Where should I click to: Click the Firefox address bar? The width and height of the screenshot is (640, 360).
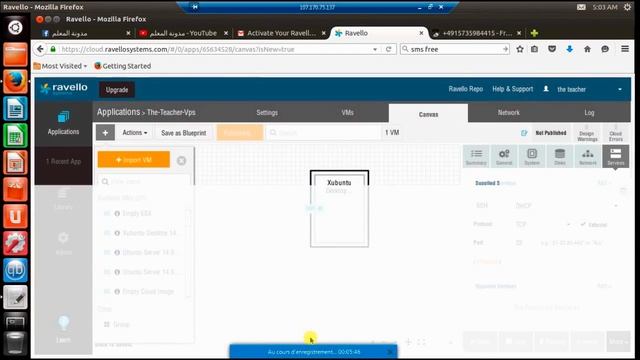[215, 49]
